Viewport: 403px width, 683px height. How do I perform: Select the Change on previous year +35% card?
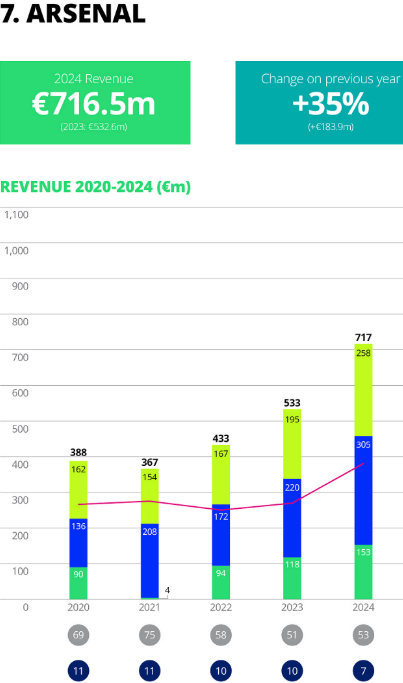click(x=319, y=103)
